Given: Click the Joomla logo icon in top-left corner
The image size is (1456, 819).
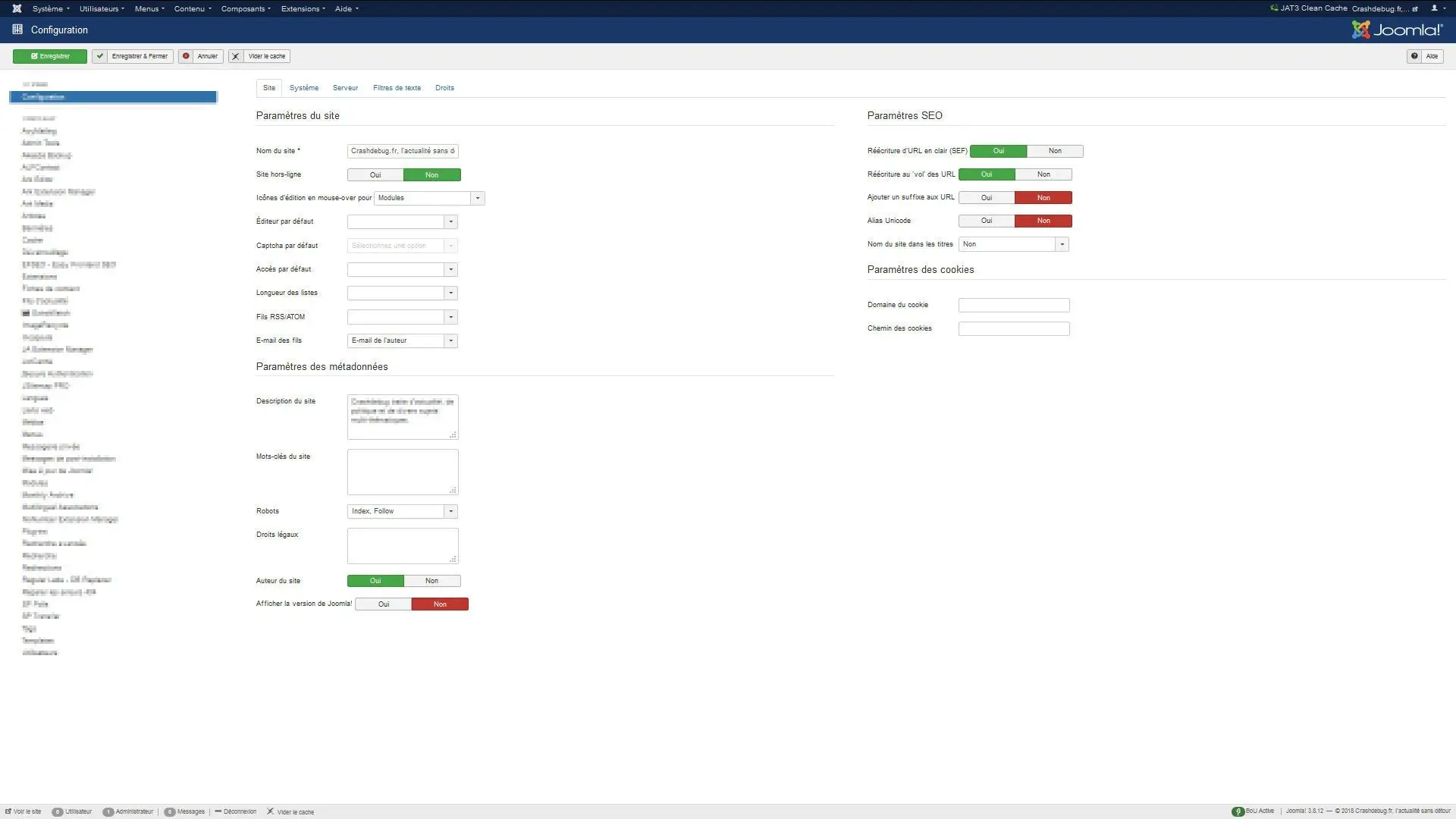Looking at the screenshot, I should click(17, 9).
